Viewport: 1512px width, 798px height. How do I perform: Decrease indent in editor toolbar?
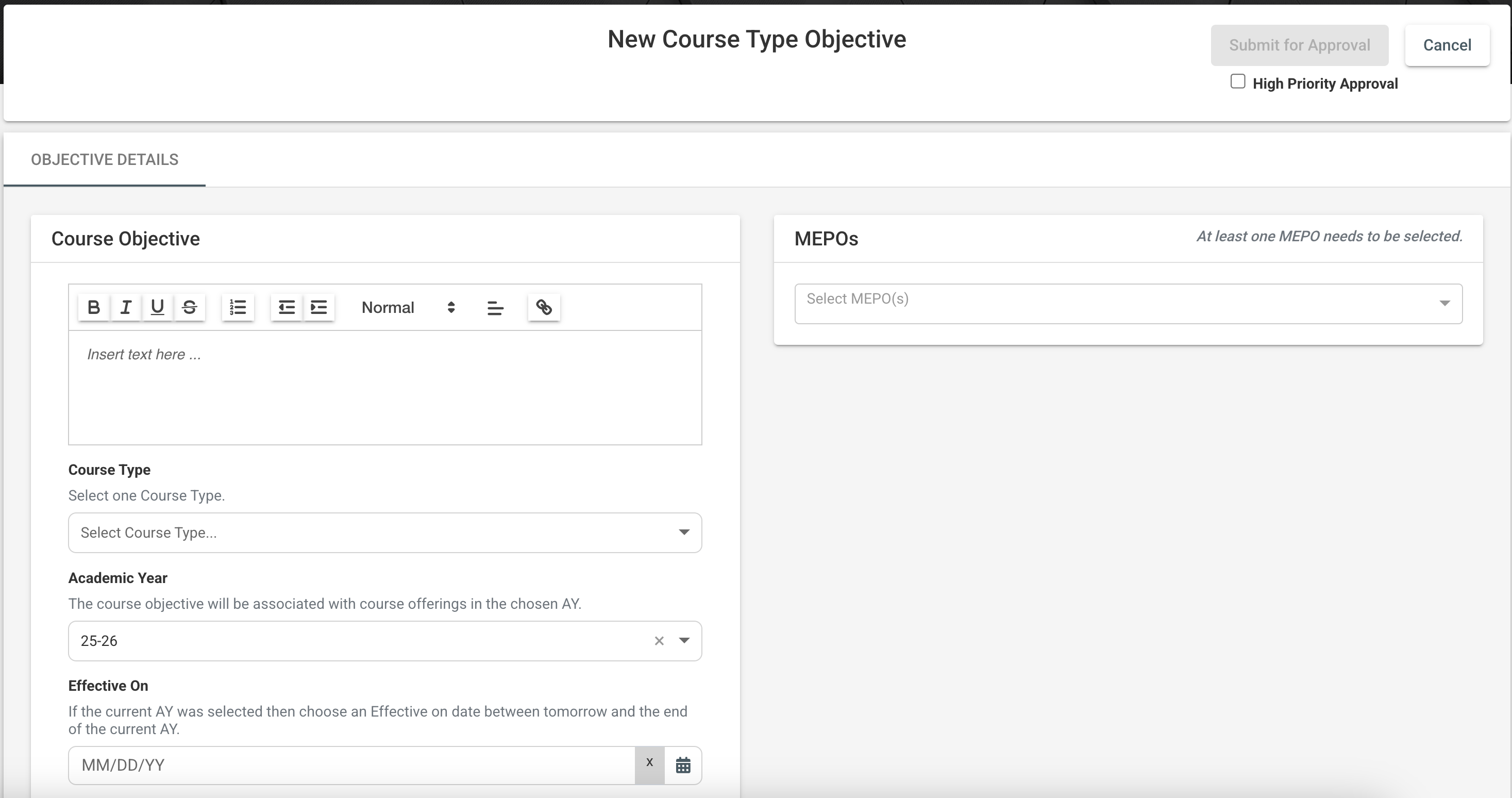[x=287, y=307]
